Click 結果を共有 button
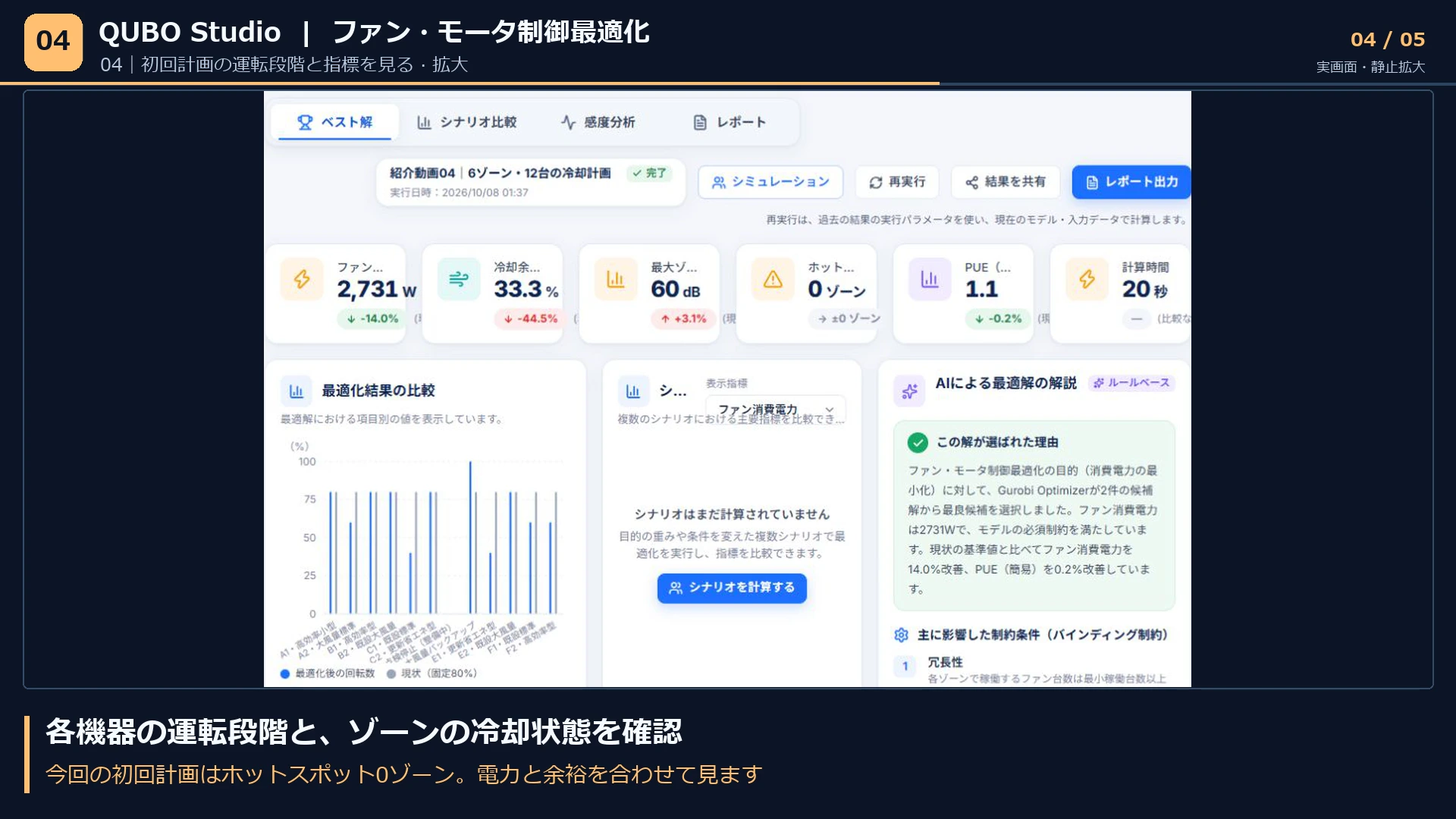Screen dimensions: 1456x819 tap(1005, 182)
